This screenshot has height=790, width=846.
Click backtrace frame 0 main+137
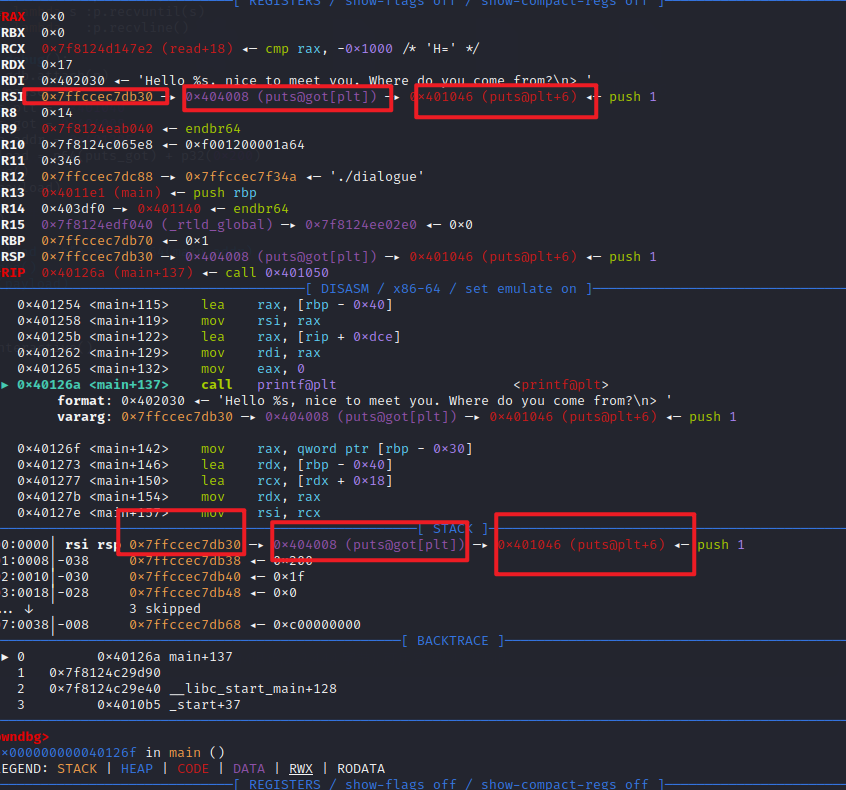tap(165, 657)
